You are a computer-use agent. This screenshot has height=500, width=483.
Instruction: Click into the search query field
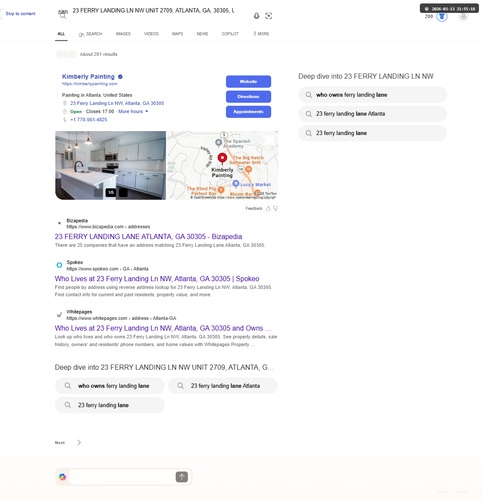153,11
